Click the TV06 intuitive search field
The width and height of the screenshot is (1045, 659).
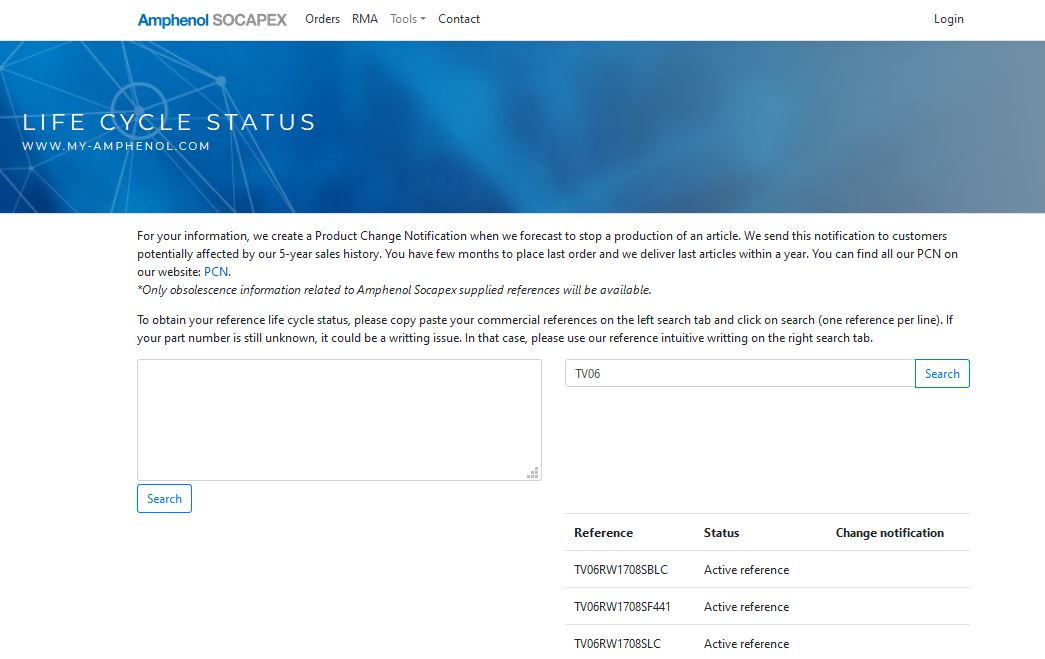740,373
